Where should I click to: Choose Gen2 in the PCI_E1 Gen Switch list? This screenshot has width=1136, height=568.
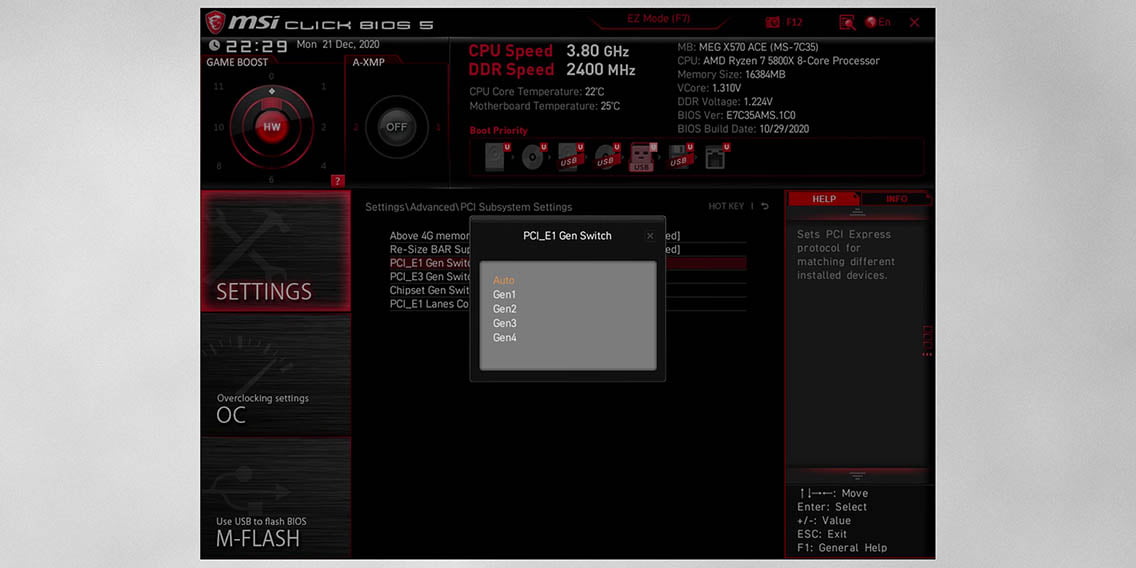click(x=504, y=309)
